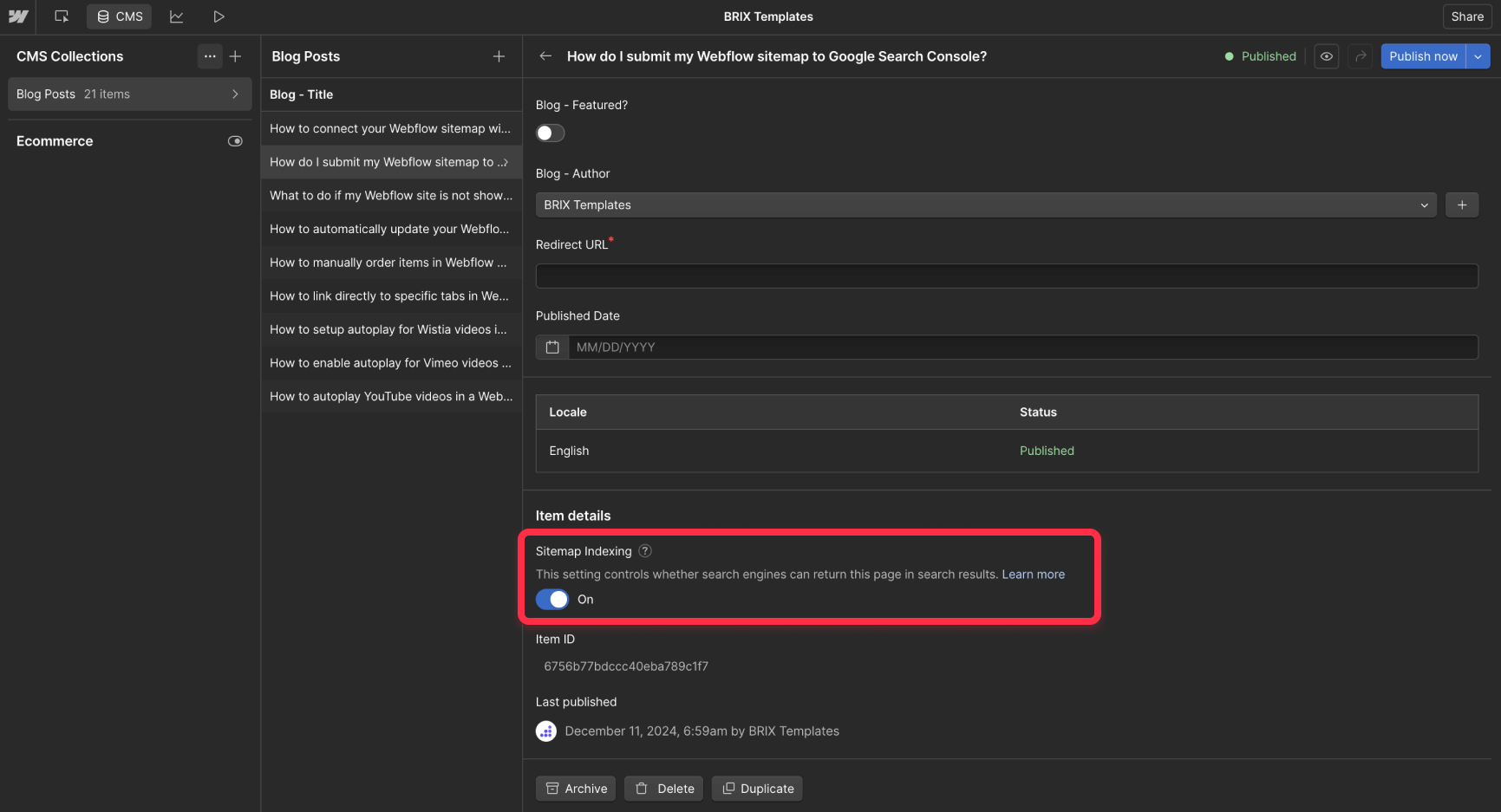Open 'How to link directly to specific tabs' post
Screen dimensions: 1501x812
click(x=392, y=296)
